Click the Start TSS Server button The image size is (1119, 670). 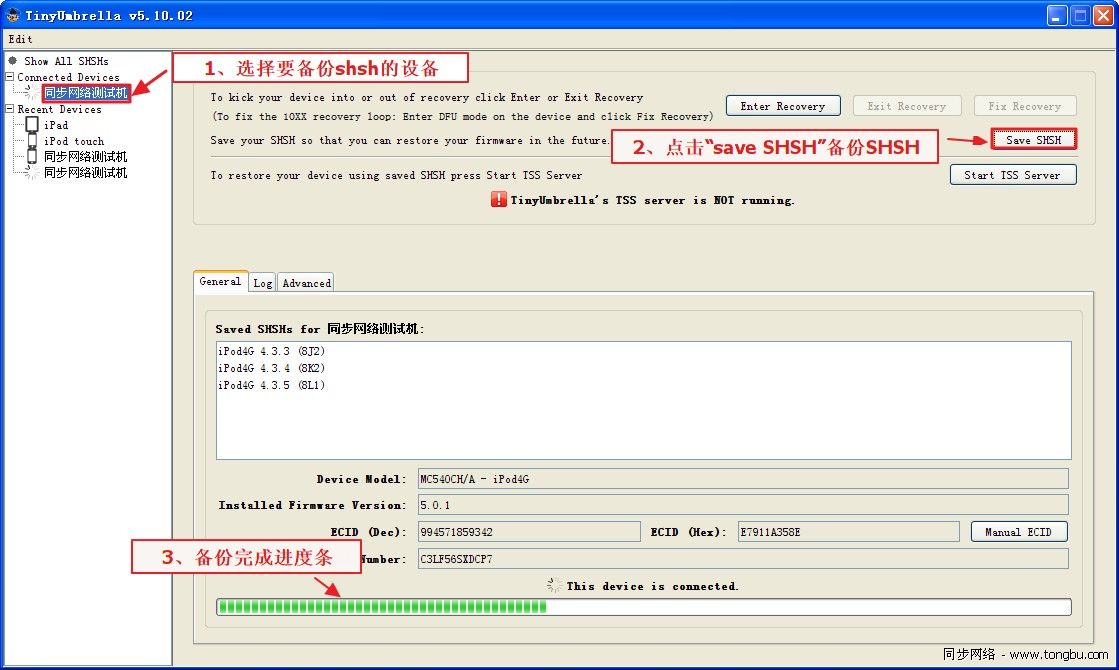tap(1012, 175)
